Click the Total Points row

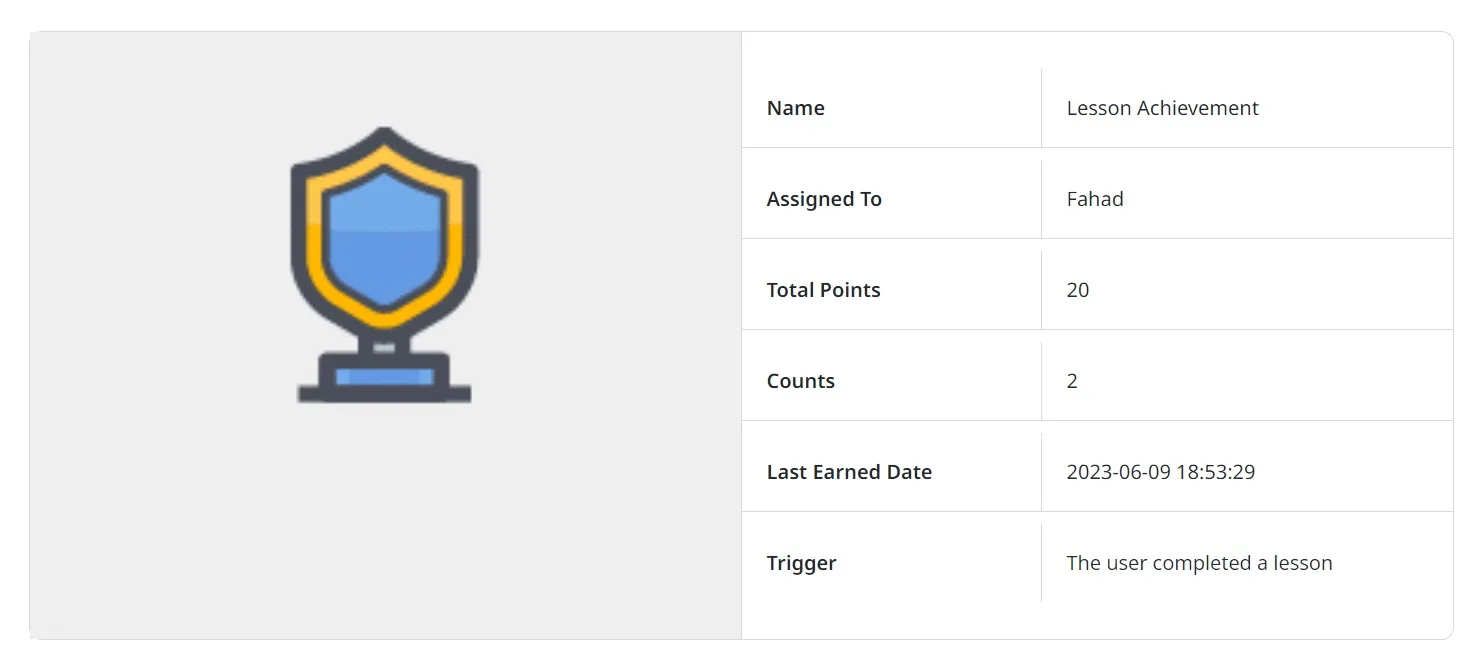823,289
